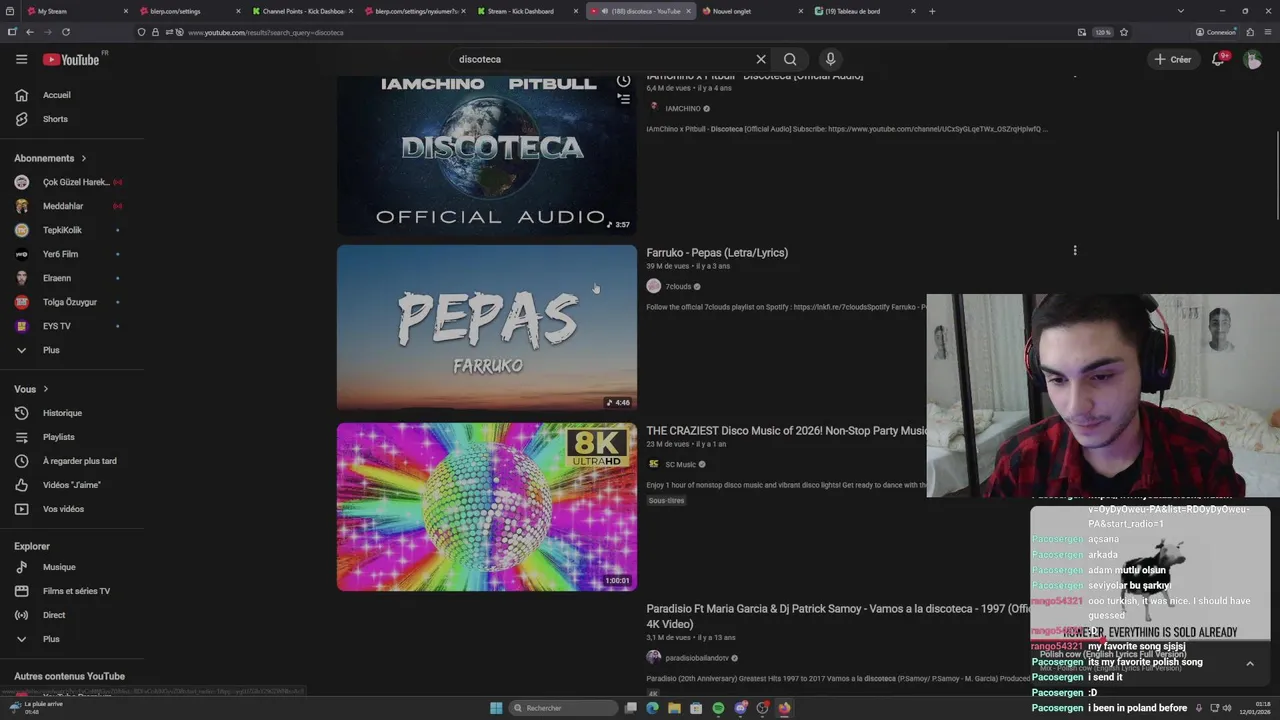Open Spotify from the taskbar

[718, 708]
